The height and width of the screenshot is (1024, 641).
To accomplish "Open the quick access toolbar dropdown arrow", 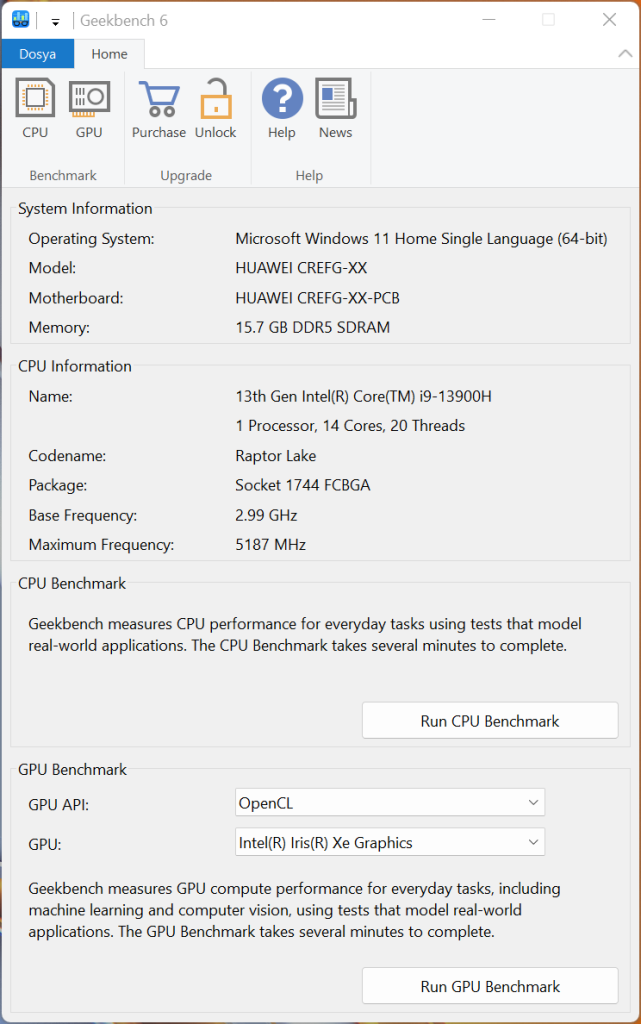I will point(55,22).
